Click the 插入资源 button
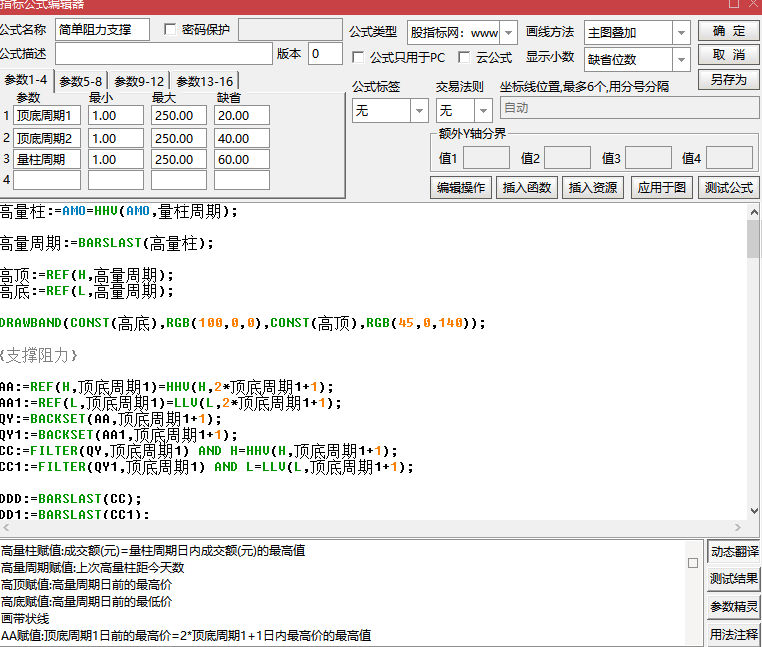This screenshot has width=762, height=647. [x=593, y=188]
